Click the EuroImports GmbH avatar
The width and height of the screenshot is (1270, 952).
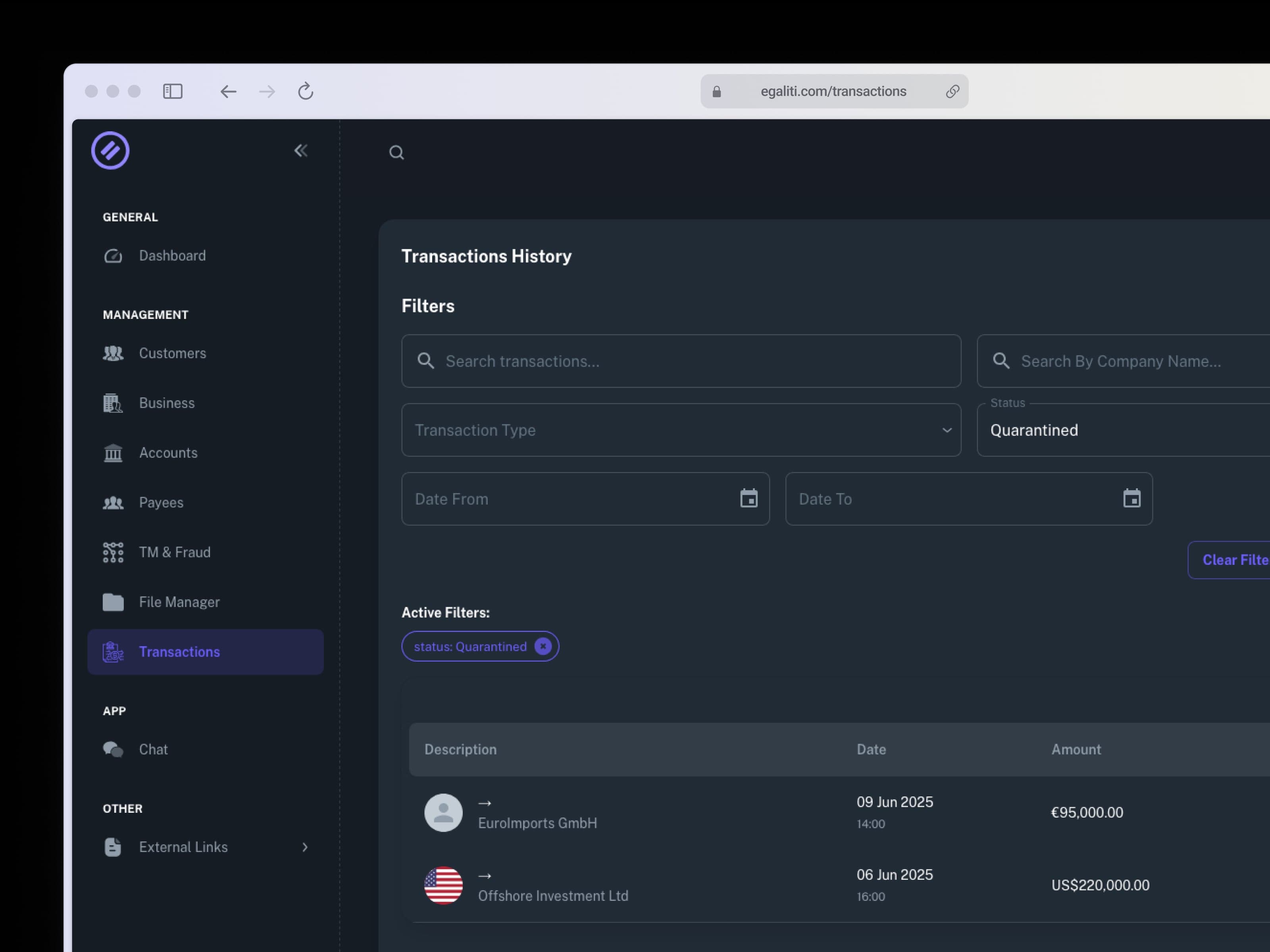443,812
